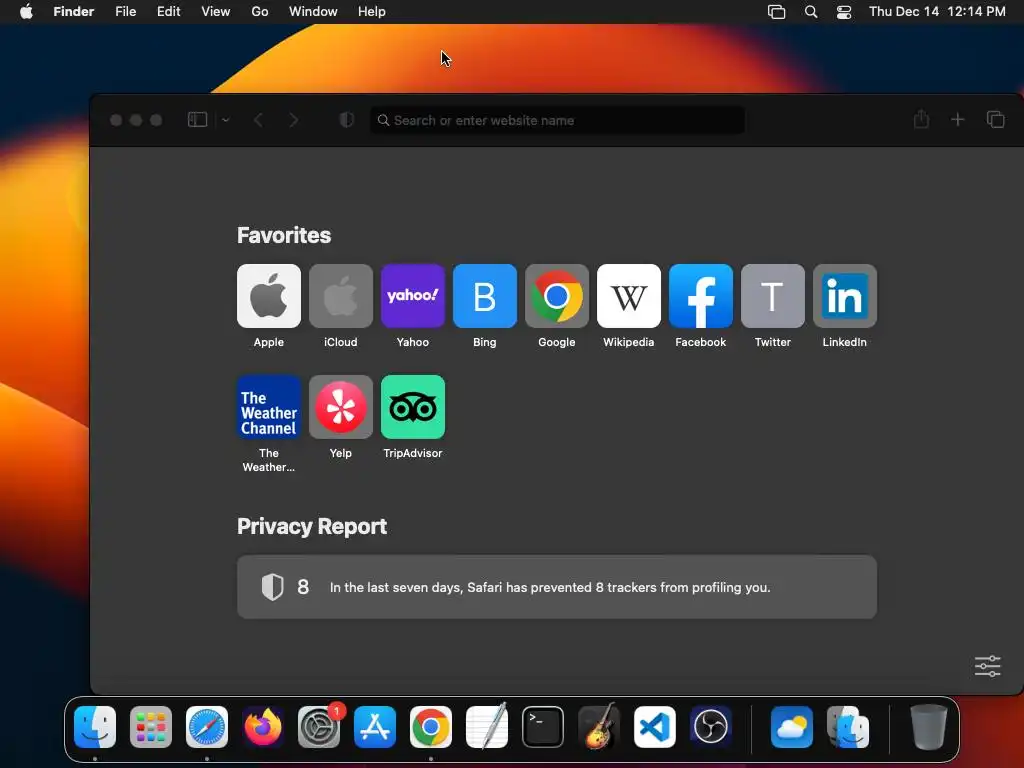Open the Apple favorite in Safari
Viewport: 1024px width, 768px height.
[268, 296]
